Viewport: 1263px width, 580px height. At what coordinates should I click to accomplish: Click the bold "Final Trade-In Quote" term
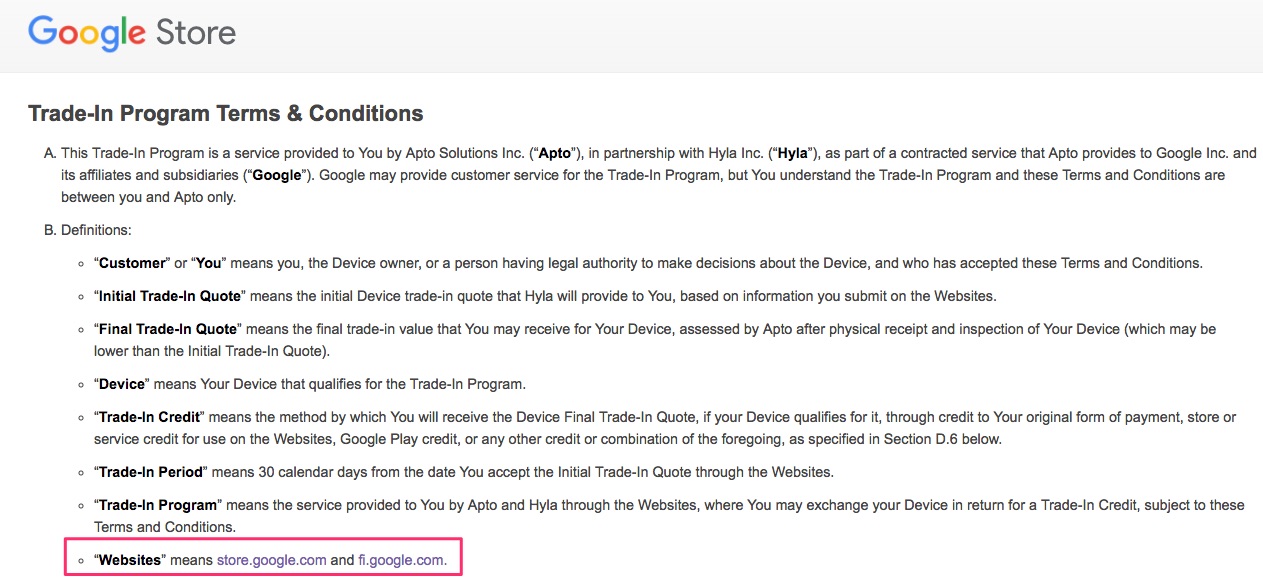click(168, 329)
